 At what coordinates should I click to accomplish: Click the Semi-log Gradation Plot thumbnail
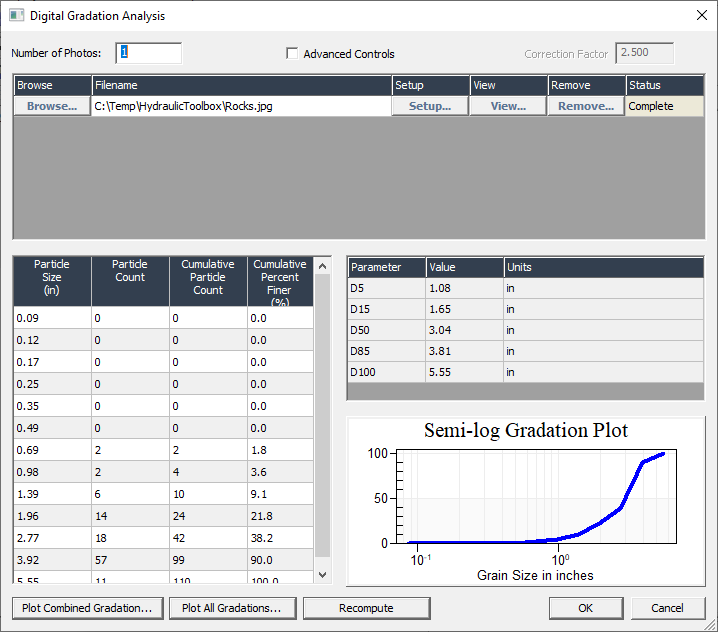click(x=526, y=501)
